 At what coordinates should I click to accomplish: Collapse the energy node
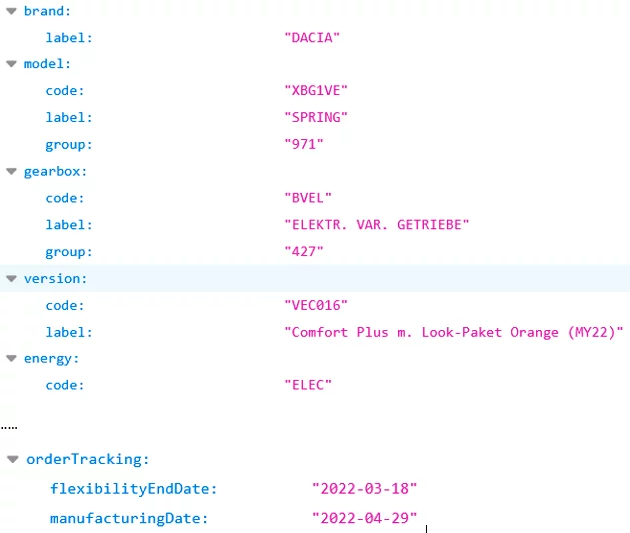click(12, 358)
